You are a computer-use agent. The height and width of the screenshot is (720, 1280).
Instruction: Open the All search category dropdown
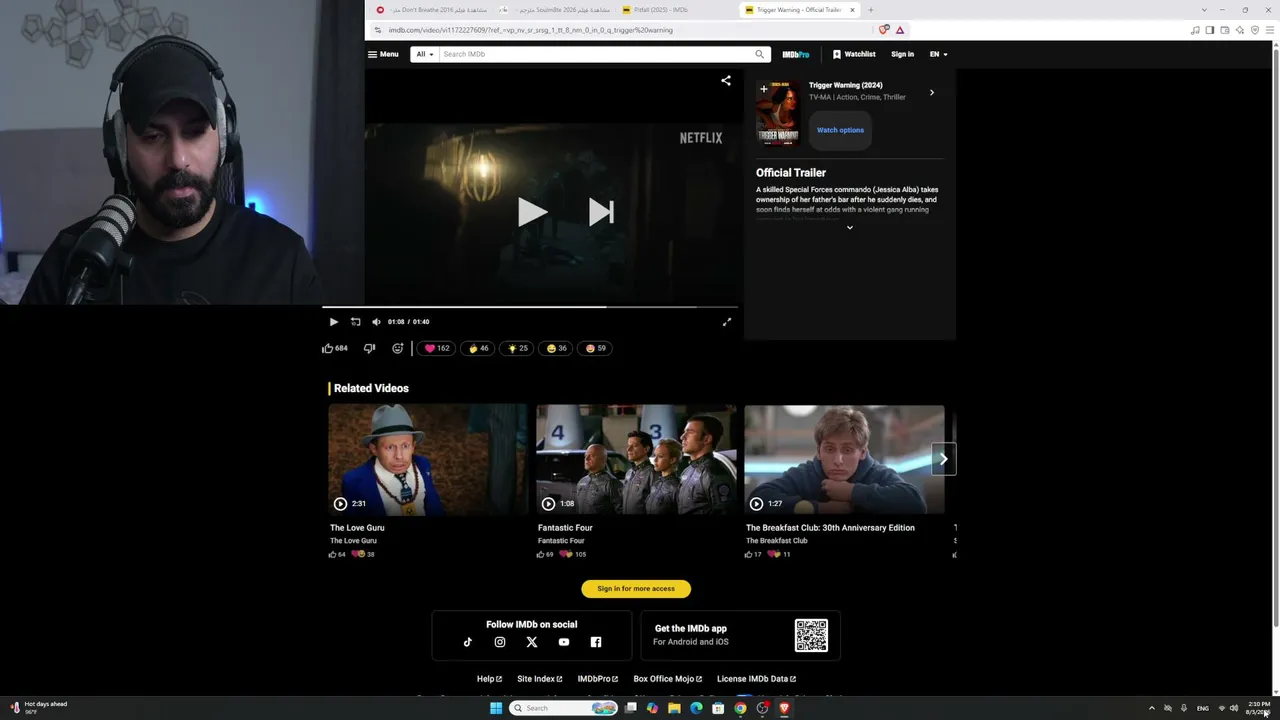click(x=425, y=54)
